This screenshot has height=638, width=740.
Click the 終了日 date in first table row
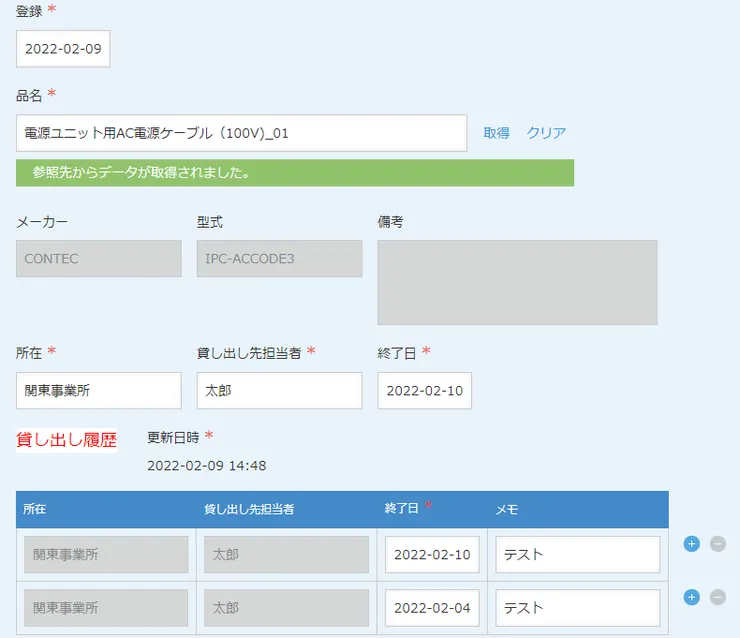tap(431, 555)
